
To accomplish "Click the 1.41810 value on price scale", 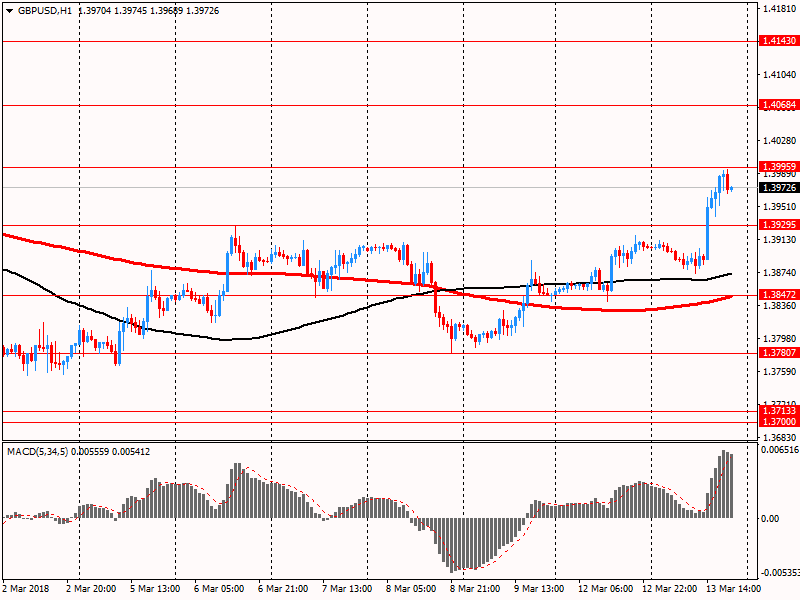I will [778, 9].
